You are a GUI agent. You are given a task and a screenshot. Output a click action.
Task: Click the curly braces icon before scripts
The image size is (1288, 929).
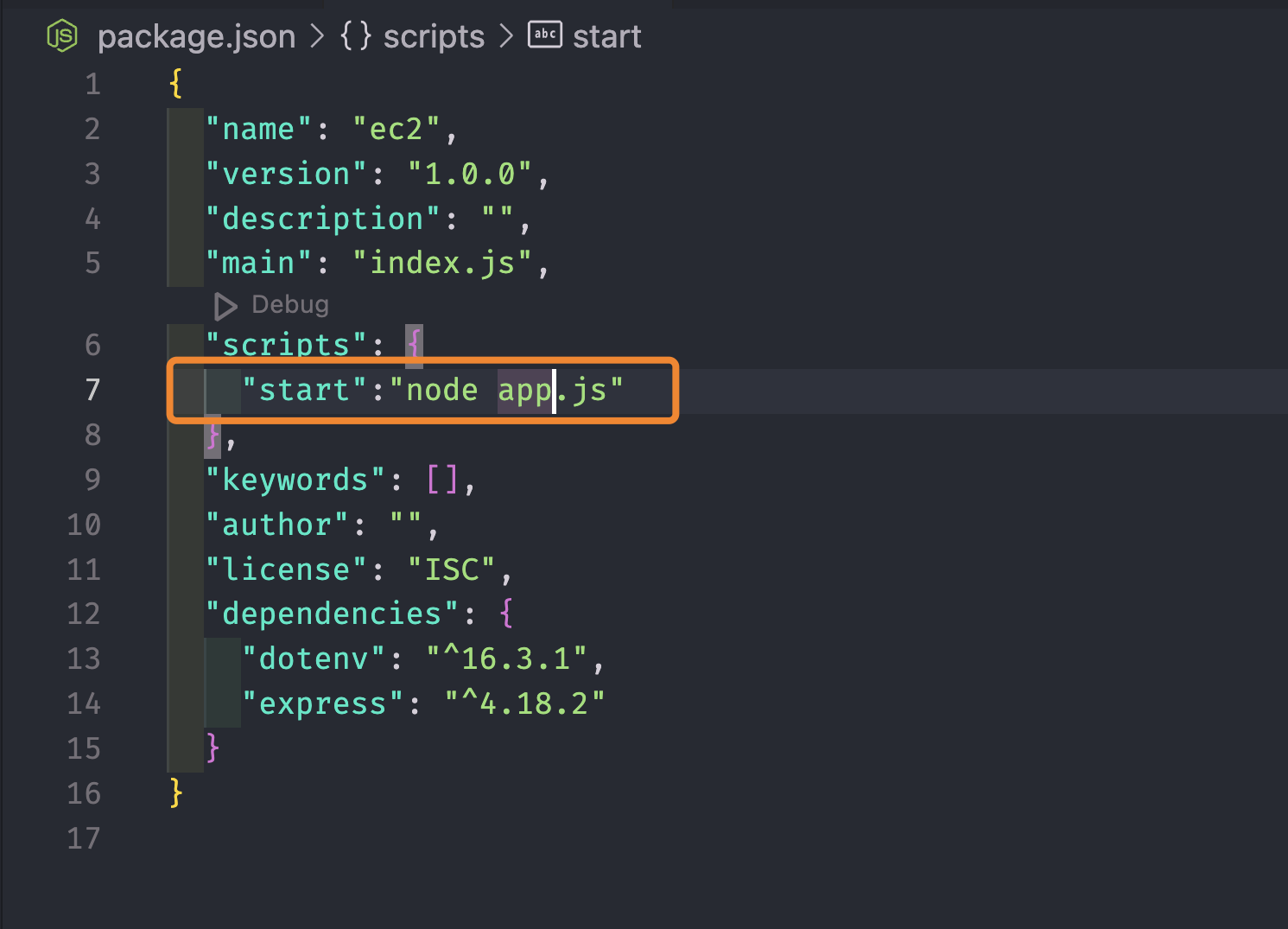click(x=355, y=36)
